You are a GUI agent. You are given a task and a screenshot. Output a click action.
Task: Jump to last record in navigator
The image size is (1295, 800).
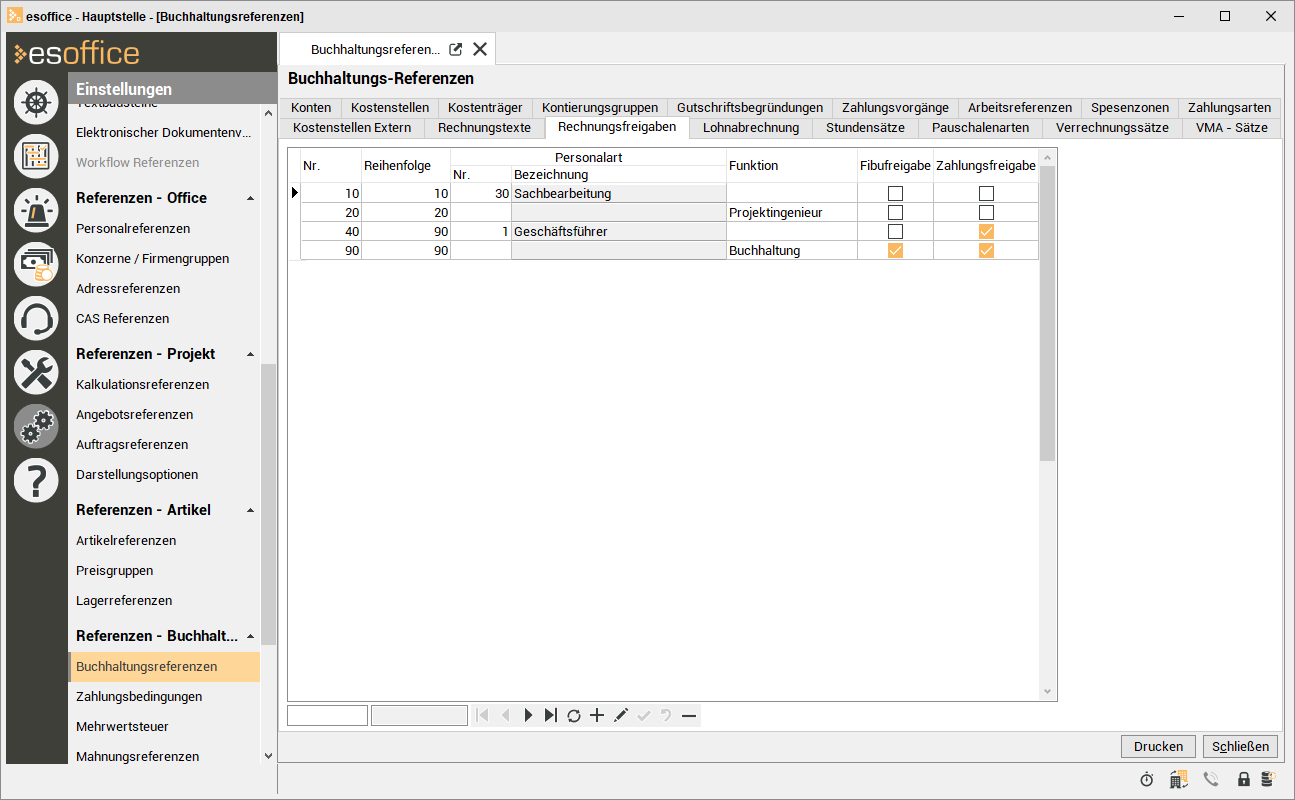coord(551,715)
